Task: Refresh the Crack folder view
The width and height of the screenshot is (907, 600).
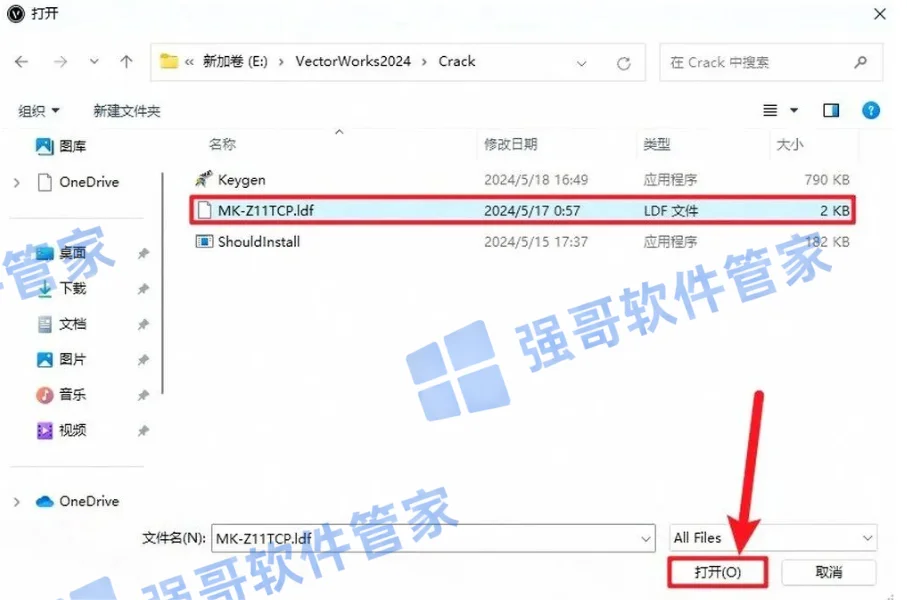Action: (x=624, y=63)
